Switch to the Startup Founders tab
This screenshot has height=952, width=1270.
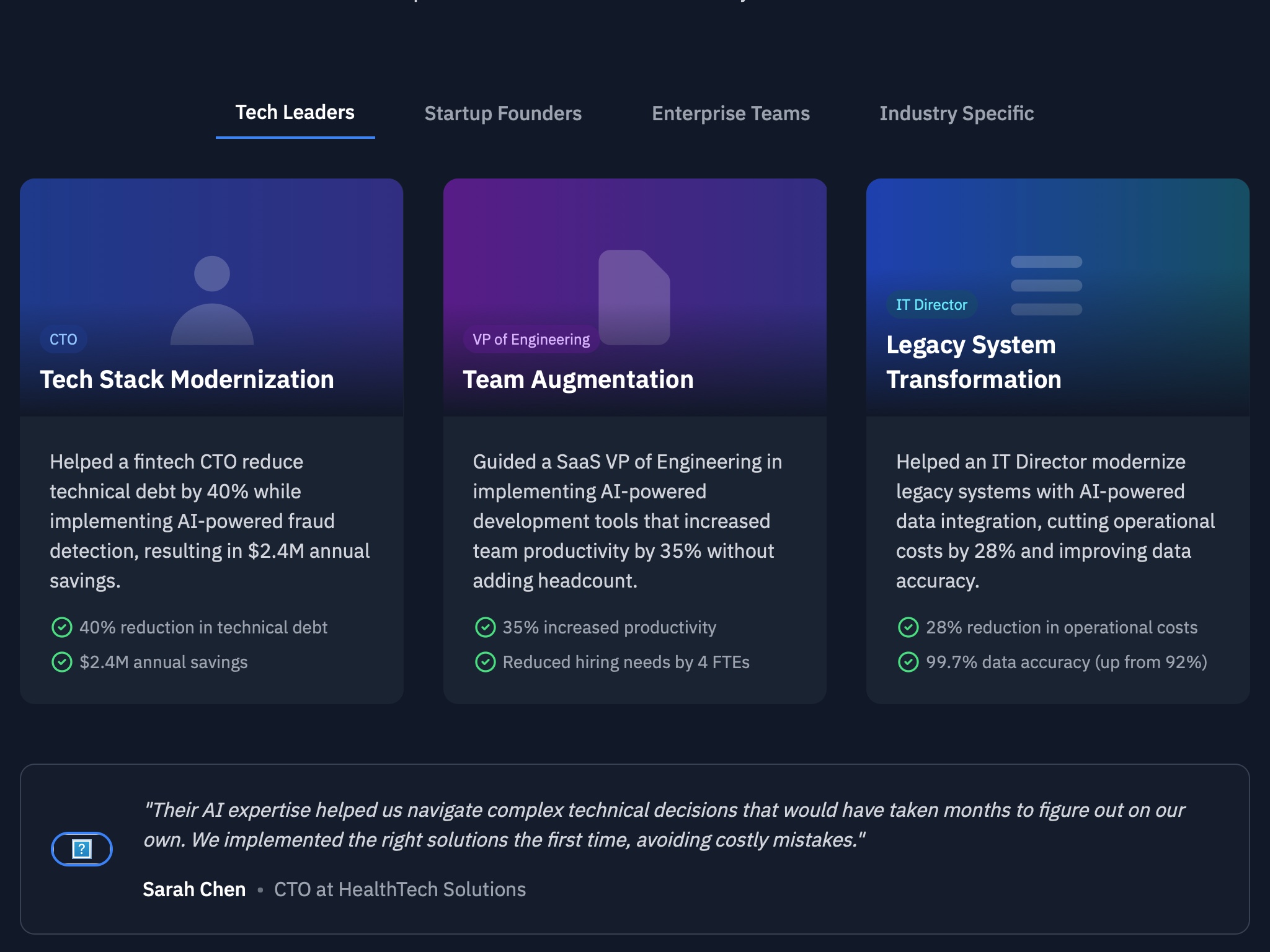point(502,113)
